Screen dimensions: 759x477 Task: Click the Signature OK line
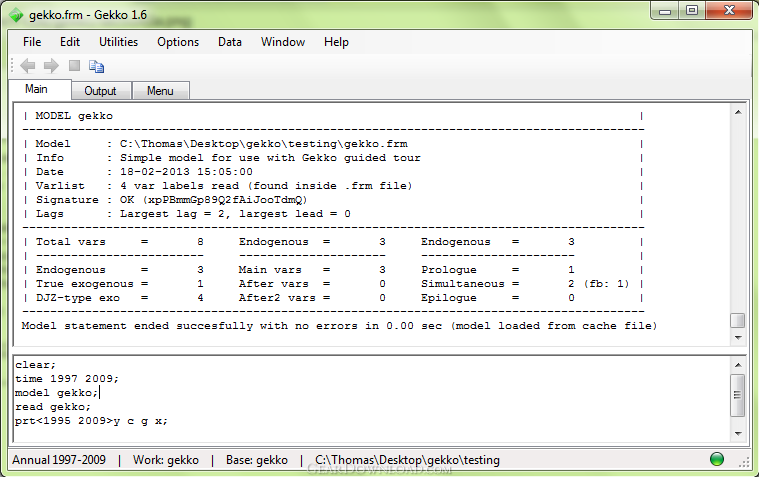click(171, 200)
